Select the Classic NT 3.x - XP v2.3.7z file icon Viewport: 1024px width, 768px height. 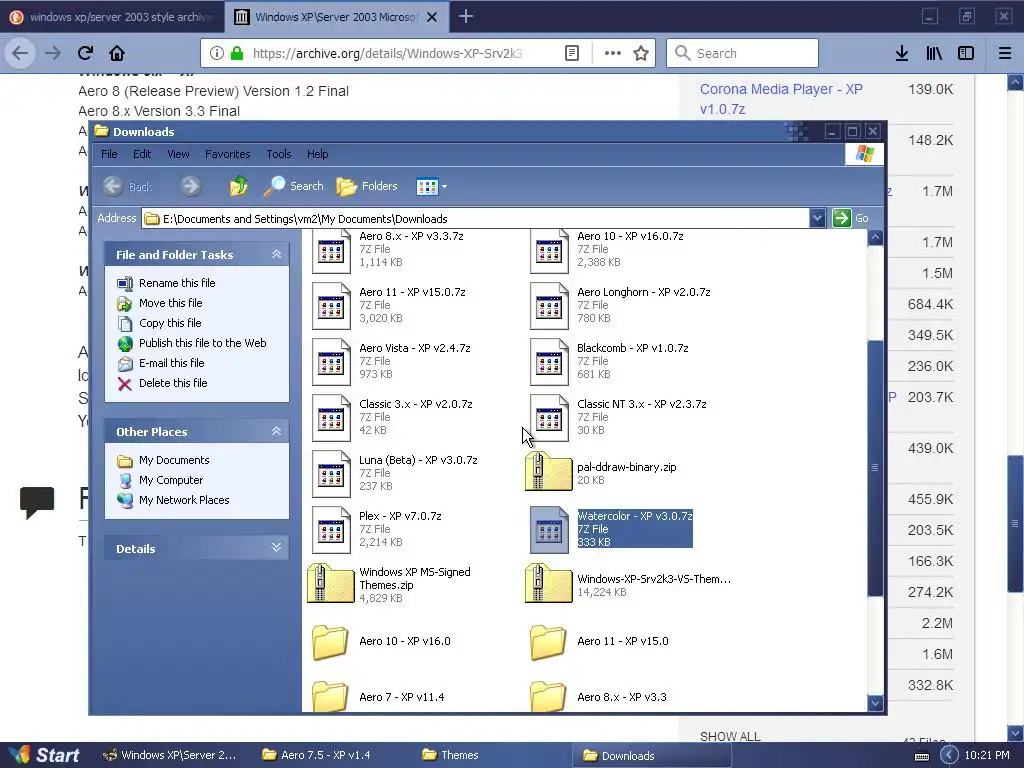coord(549,418)
